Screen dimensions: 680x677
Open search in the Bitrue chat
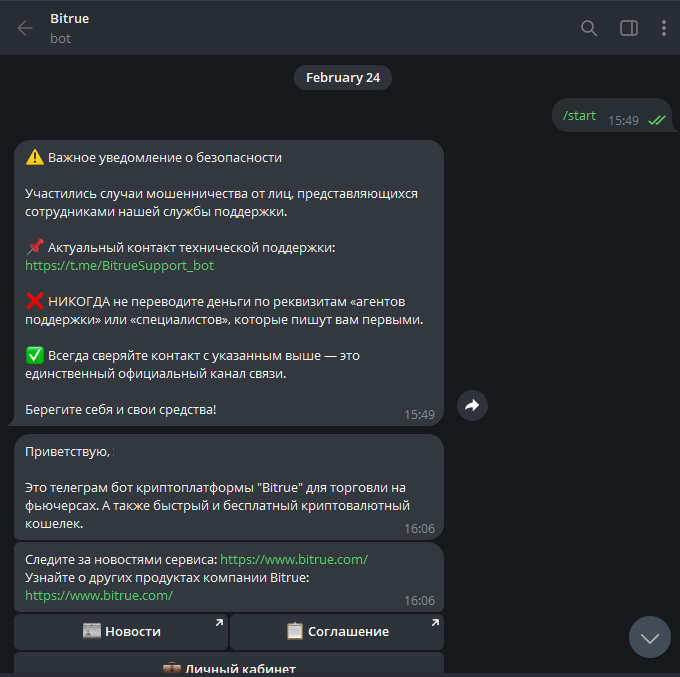[x=588, y=28]
